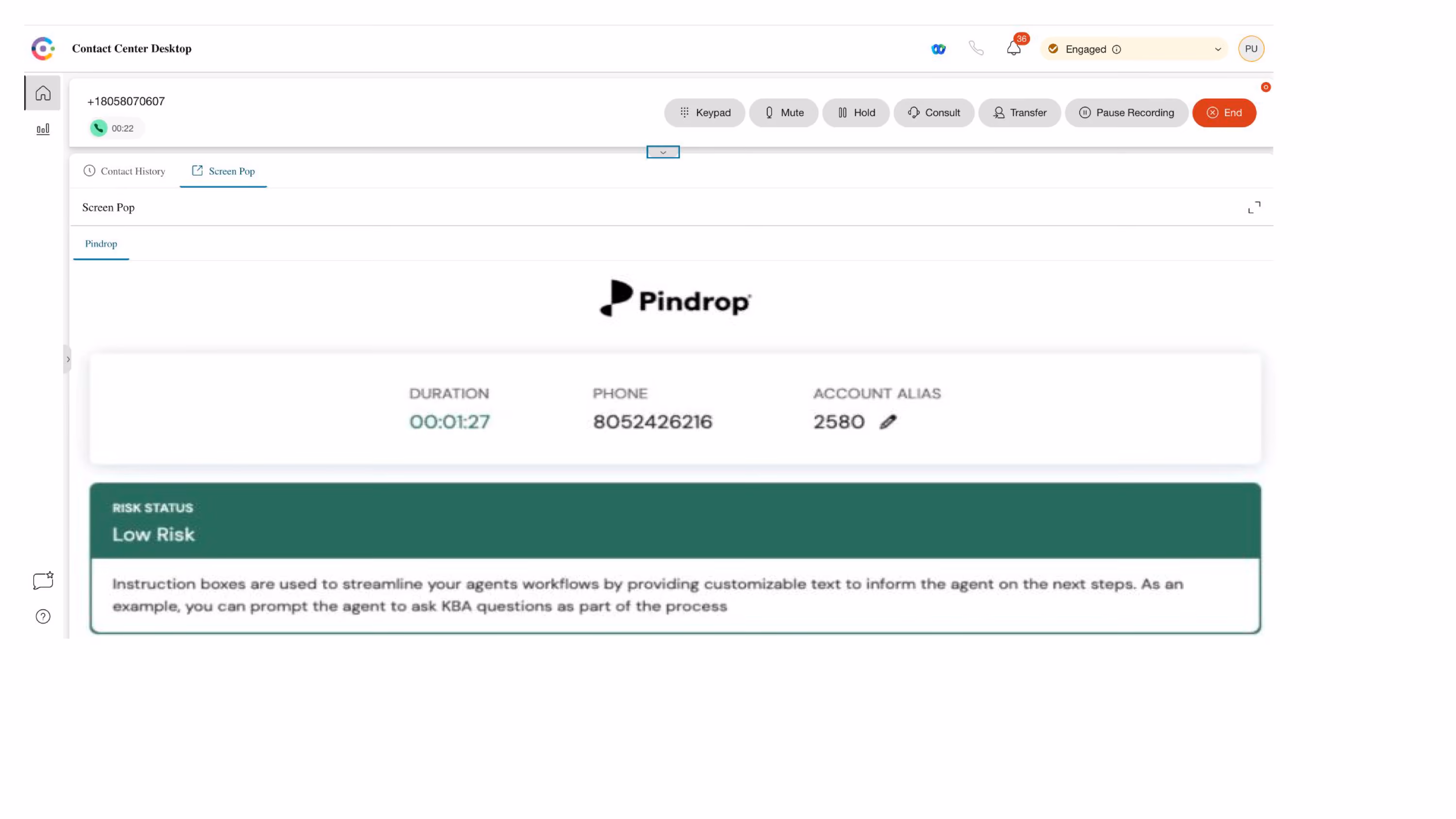The width and height of the screenshot is (1456, 819).
Task: Select the Screen Pop tab
Action: (x=223, y=171)
